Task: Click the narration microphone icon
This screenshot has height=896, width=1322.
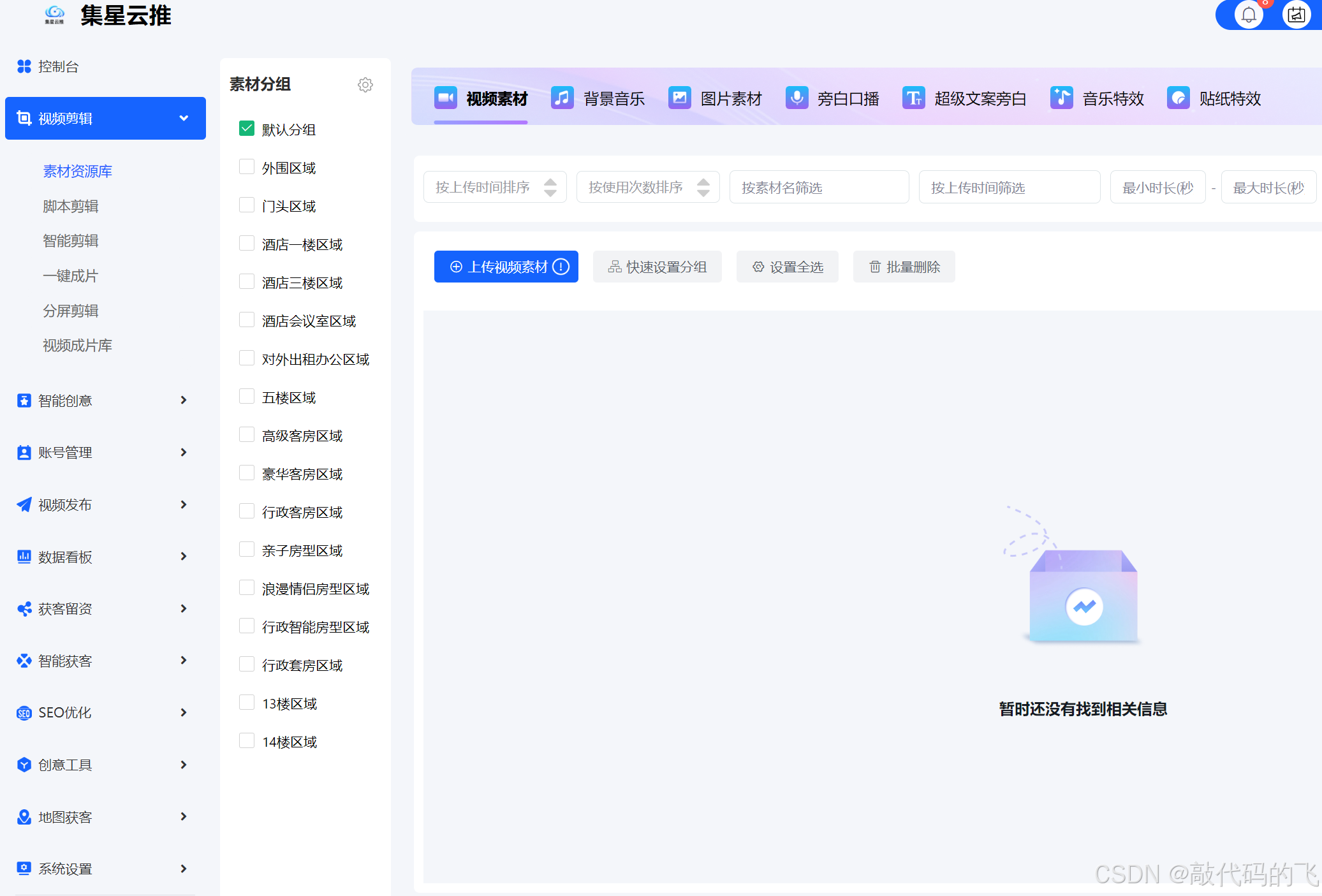Action: (x=797, y=98)
